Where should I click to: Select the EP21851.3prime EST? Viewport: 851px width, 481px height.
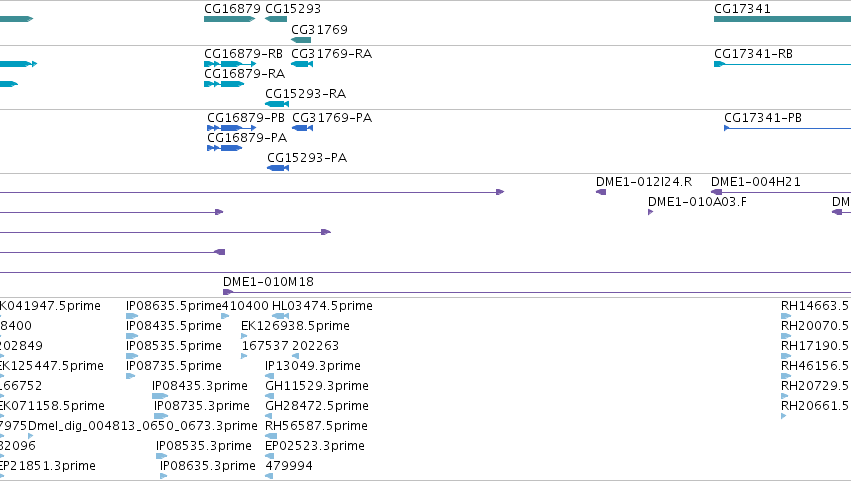[x=2, y=477]
